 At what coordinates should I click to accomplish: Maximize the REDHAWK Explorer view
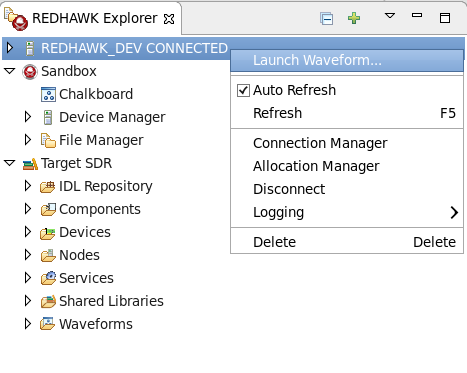pyautogui.click(x=445, y=18)
